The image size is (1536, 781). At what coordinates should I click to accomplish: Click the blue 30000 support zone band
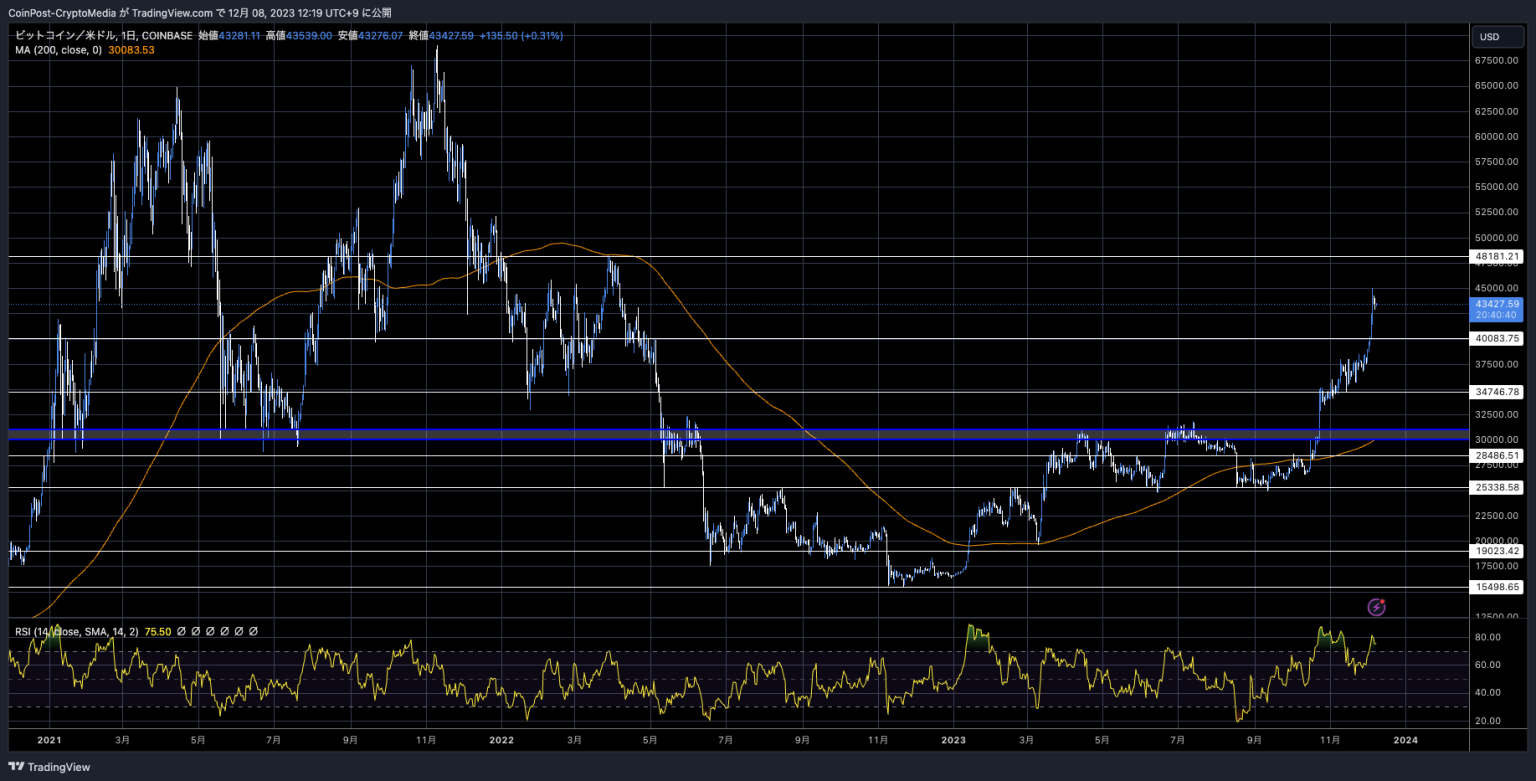(739, 434)
